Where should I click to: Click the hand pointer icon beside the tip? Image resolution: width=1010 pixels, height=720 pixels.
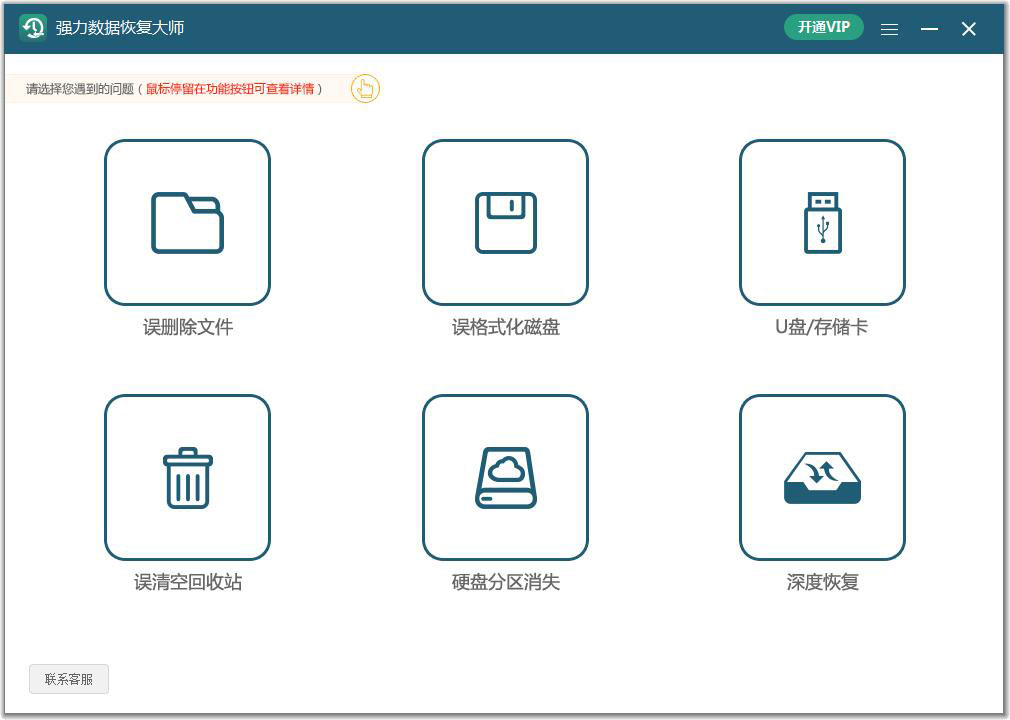[x=365, y=89]
